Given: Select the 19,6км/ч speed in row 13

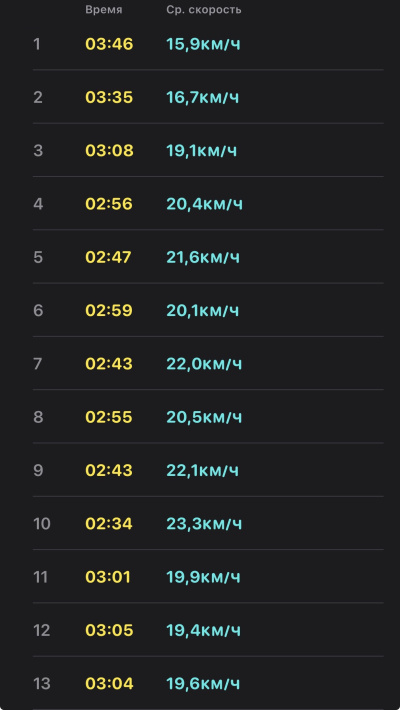Looking at the screenshot, I should [x=203, y=684].
